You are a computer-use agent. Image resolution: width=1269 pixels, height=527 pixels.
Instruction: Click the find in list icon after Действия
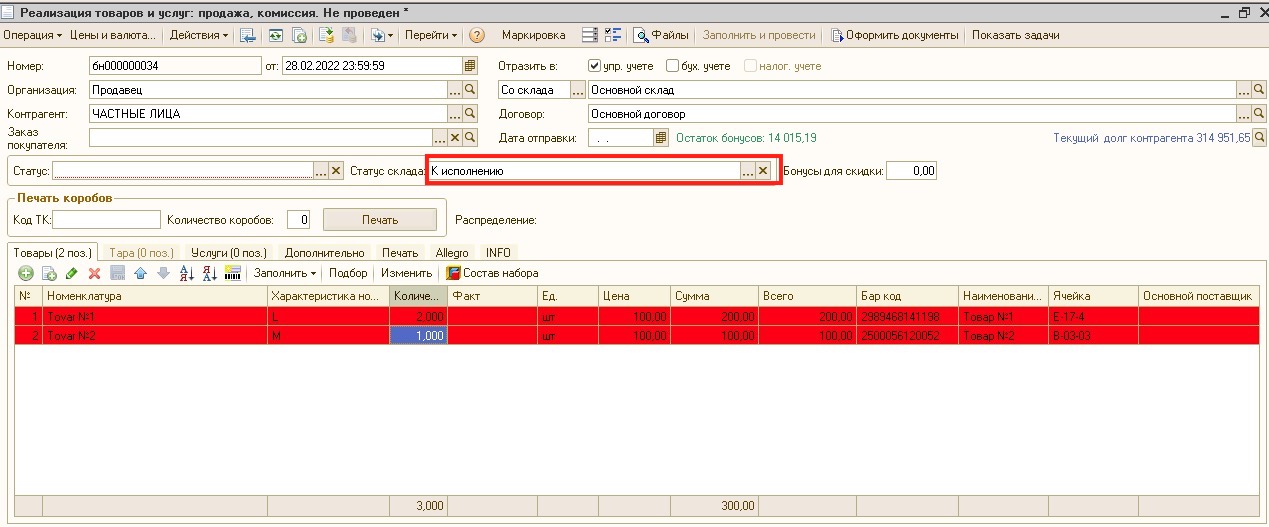coord(248,35)
